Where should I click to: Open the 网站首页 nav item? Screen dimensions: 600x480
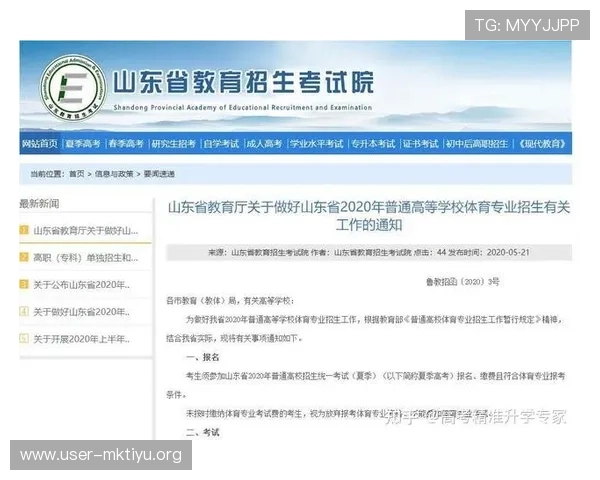coord(40,144)
